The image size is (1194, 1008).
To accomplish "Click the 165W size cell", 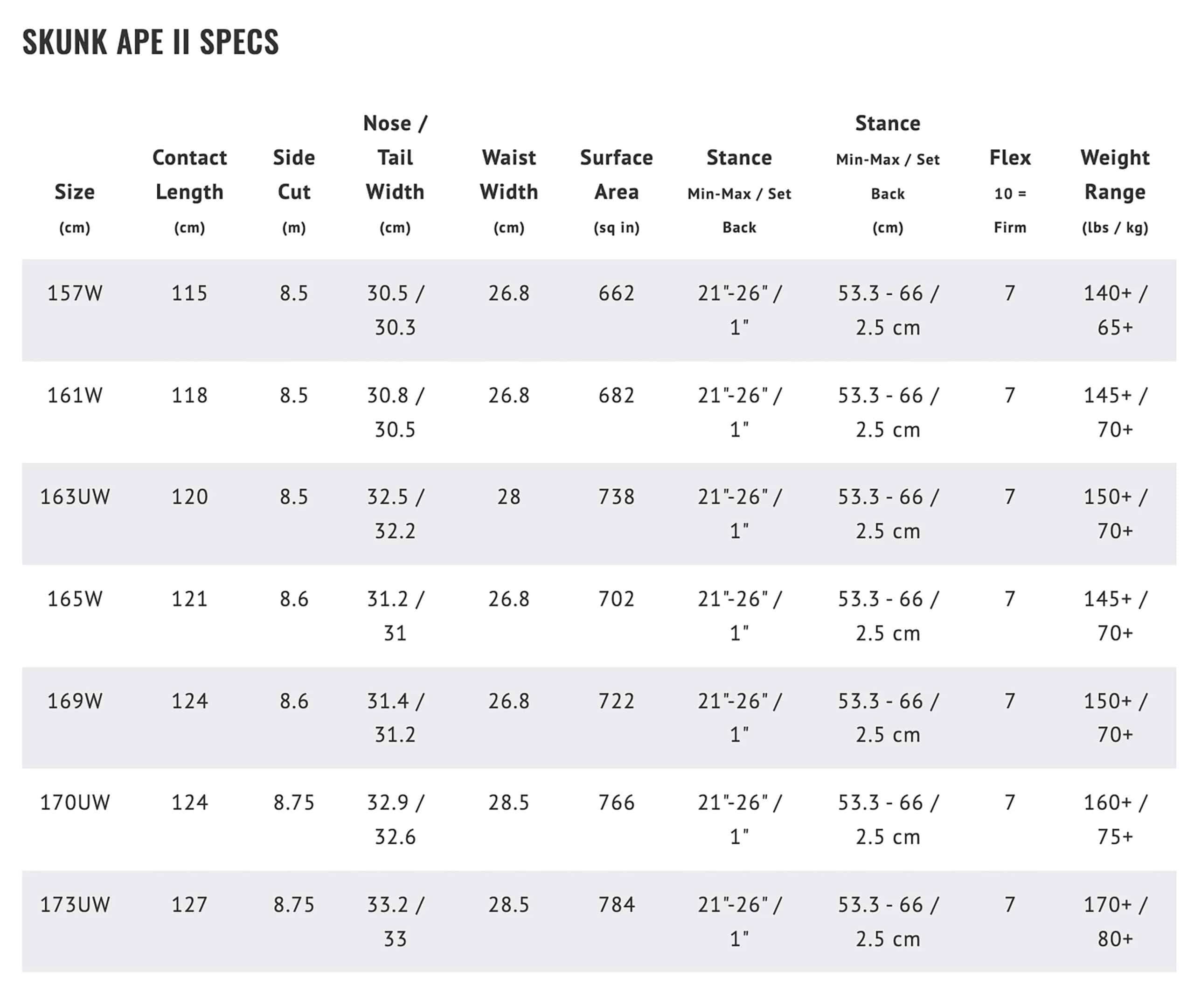I will [x=75, y=599].
